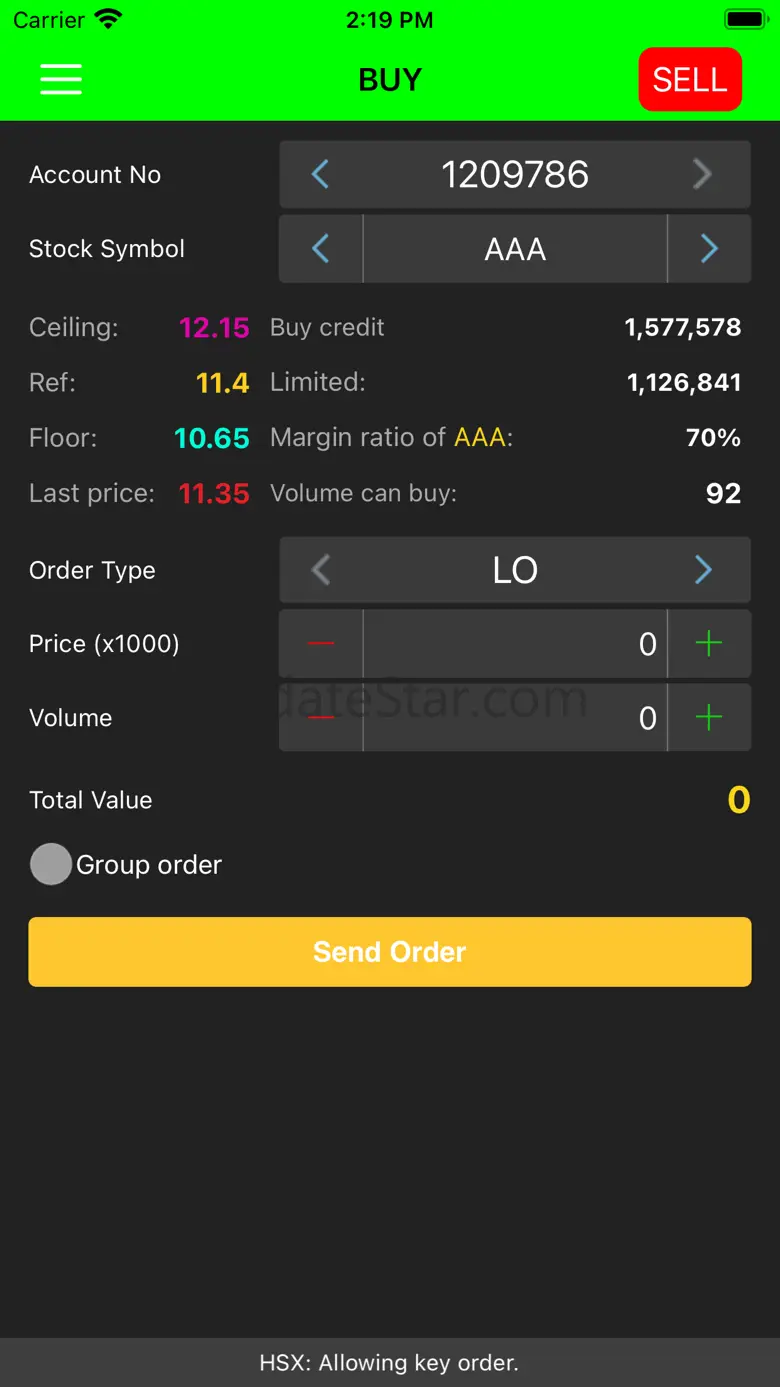
Task: Select next stock symbol
Action: (709, 248)
